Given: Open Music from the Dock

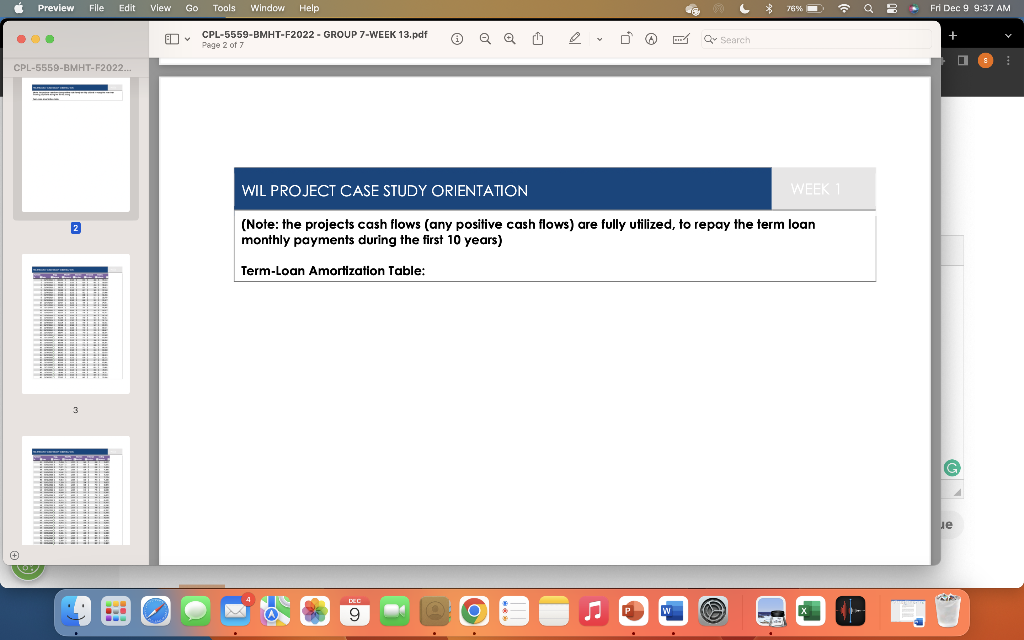Looking at the screenshot, I should coord(593,608).
